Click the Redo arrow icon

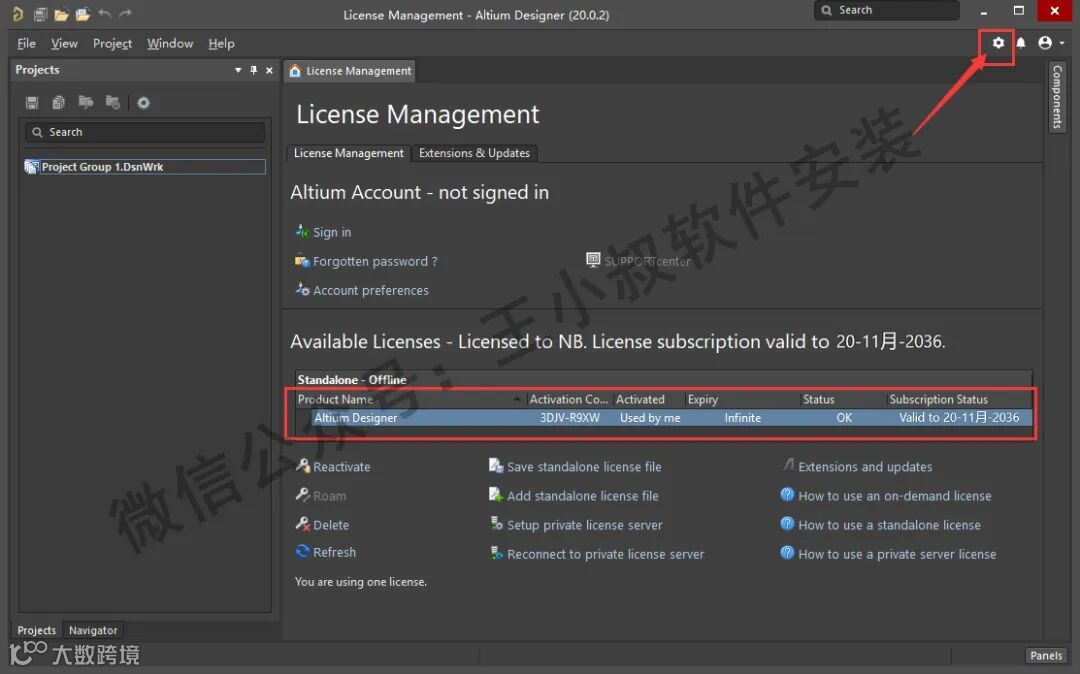pos(125,13)
